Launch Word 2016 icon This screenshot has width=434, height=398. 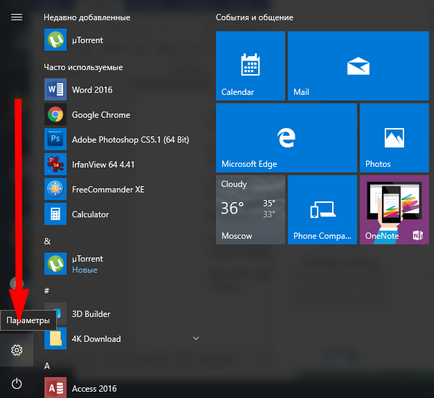click(x=55, y=89)
